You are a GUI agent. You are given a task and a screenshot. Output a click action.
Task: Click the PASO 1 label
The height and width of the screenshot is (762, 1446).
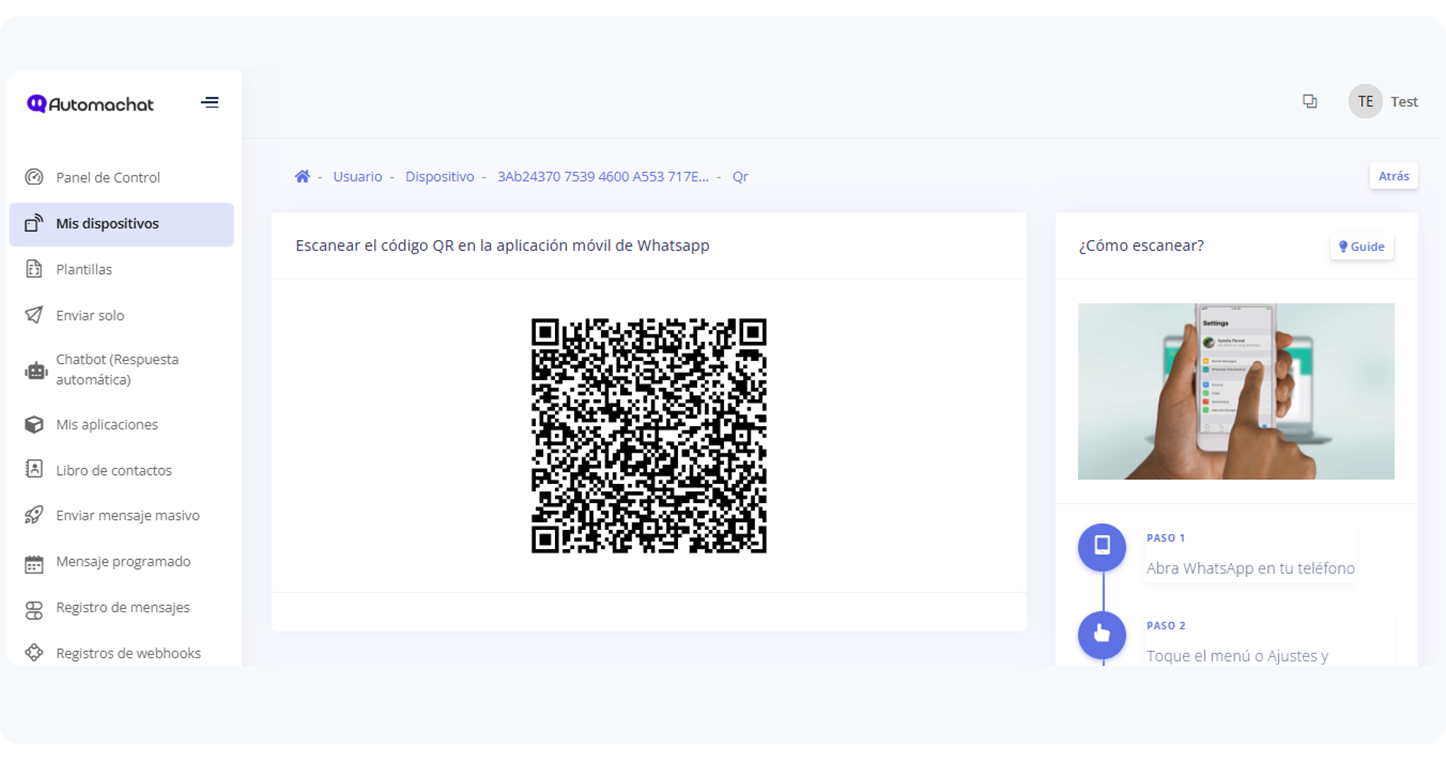coord(1166,538)
